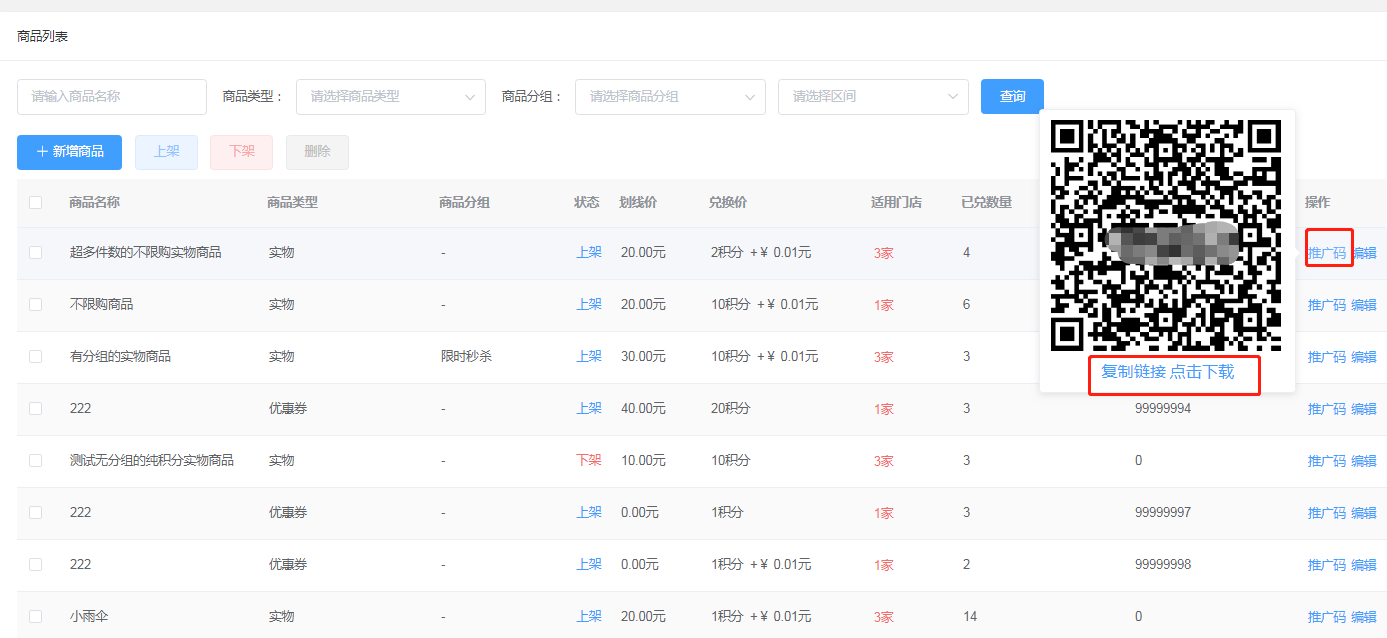
Task: Click 编辑 for 小雨伞
Action: pos(1364,617)
